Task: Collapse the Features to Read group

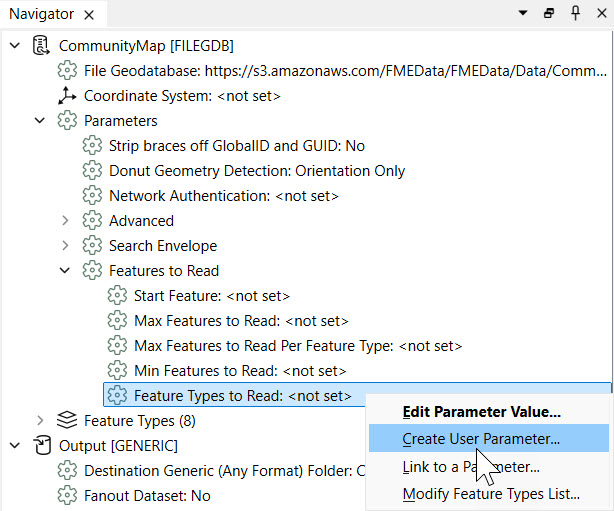Action: point(66,271)
